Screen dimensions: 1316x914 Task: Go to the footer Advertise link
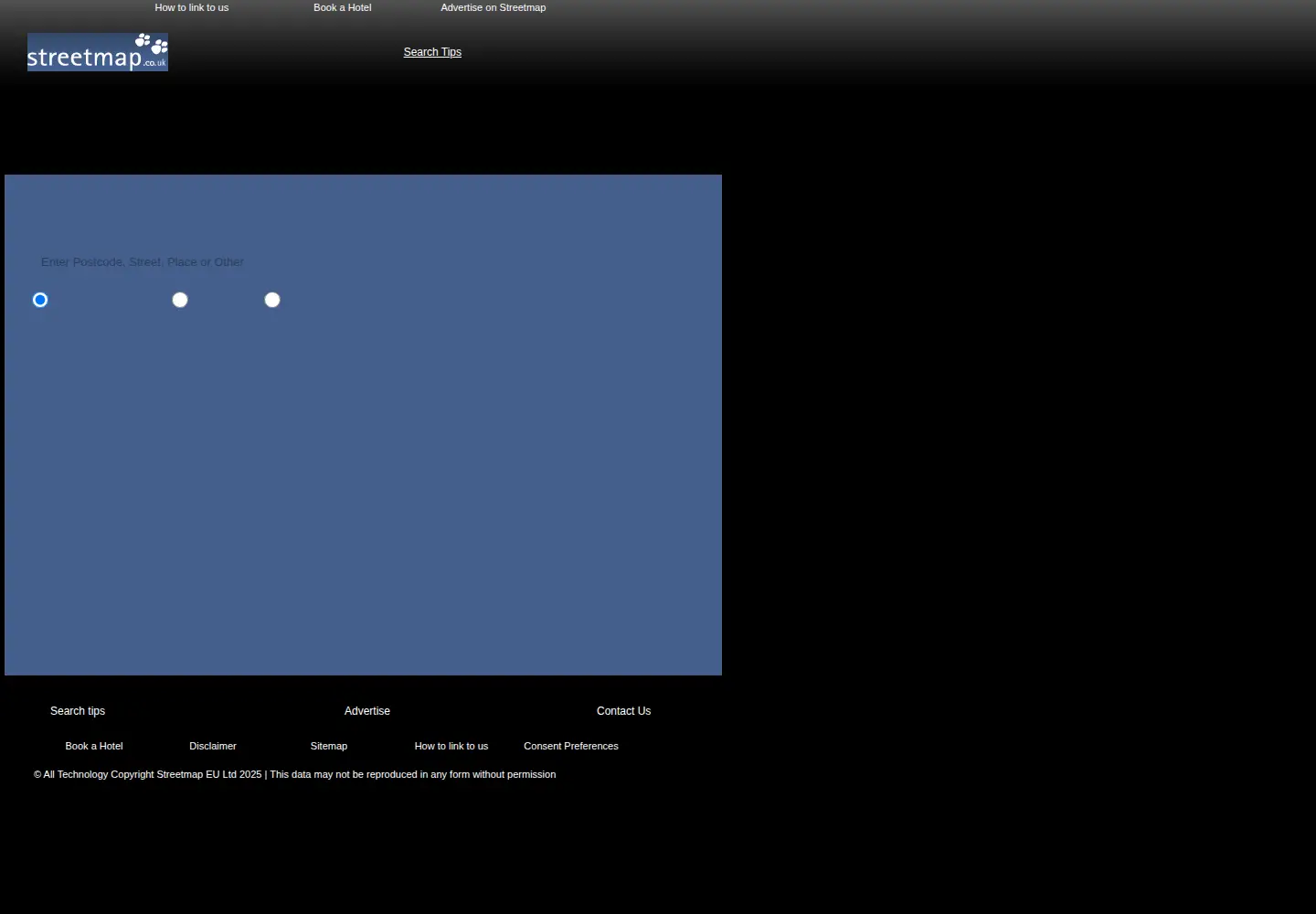coord(367,711)
